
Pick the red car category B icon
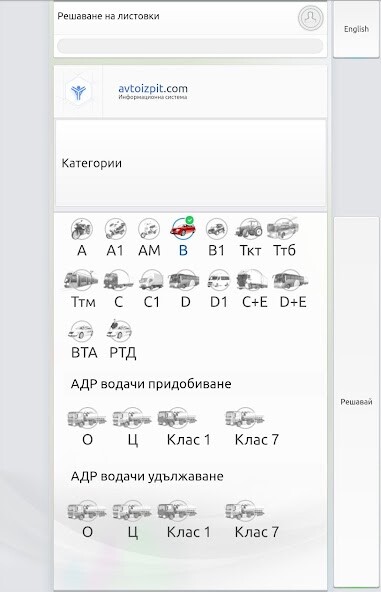point(183,229)
